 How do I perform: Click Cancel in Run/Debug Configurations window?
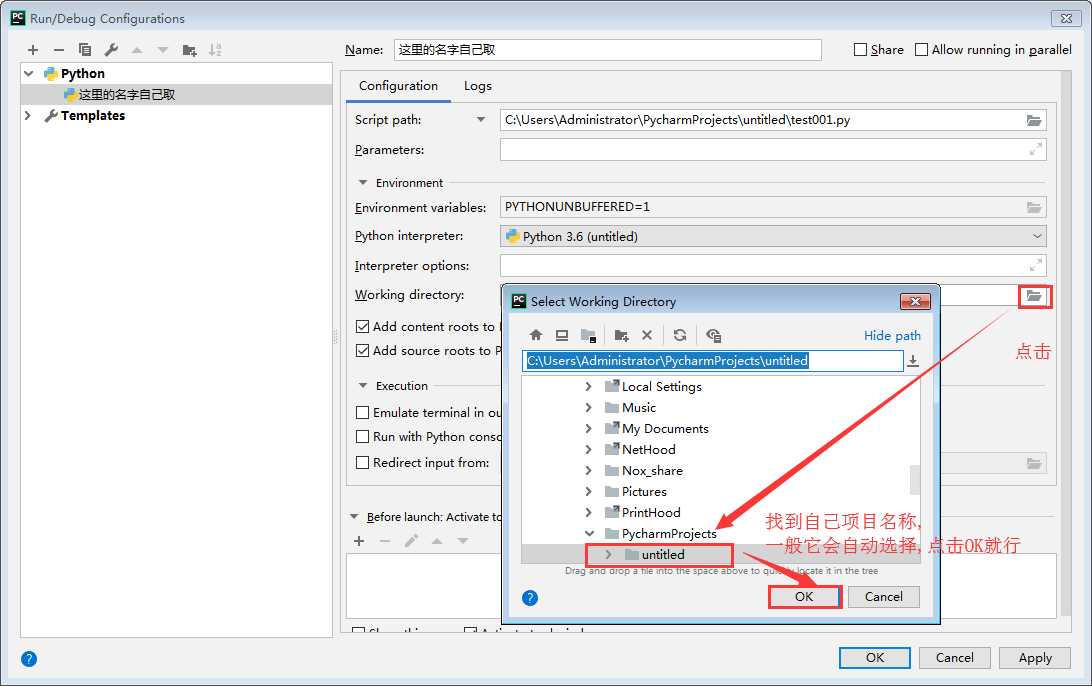coord(954,657)
